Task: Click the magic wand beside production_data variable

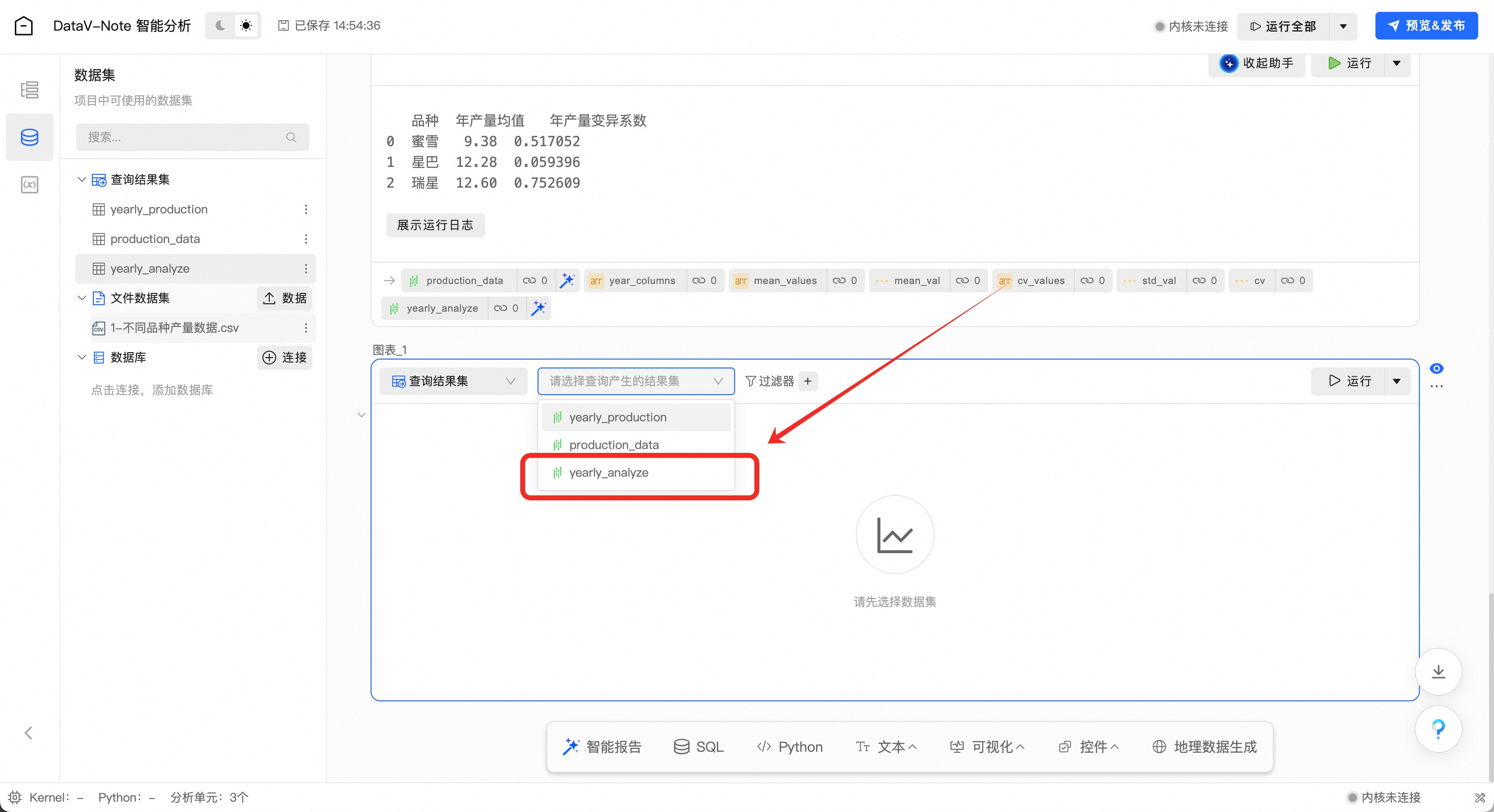Action: coord(567,281)
